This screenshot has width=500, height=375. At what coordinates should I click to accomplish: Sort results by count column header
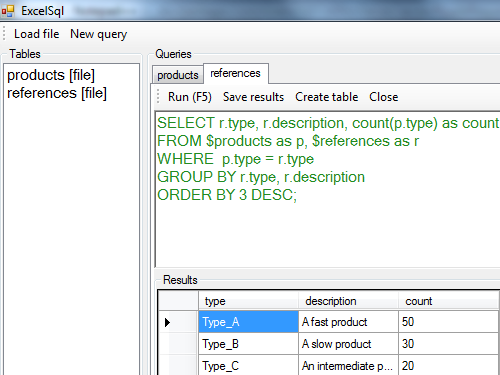[448, 301]
